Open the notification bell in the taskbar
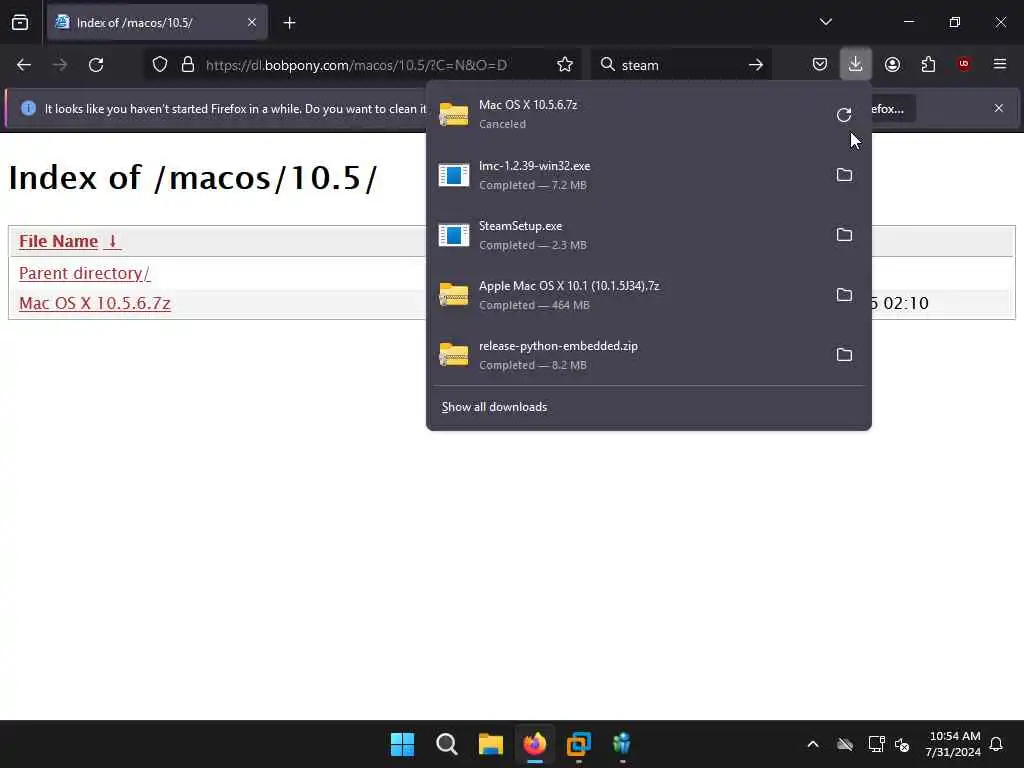The image size is (1024, 768). (996, 744)
